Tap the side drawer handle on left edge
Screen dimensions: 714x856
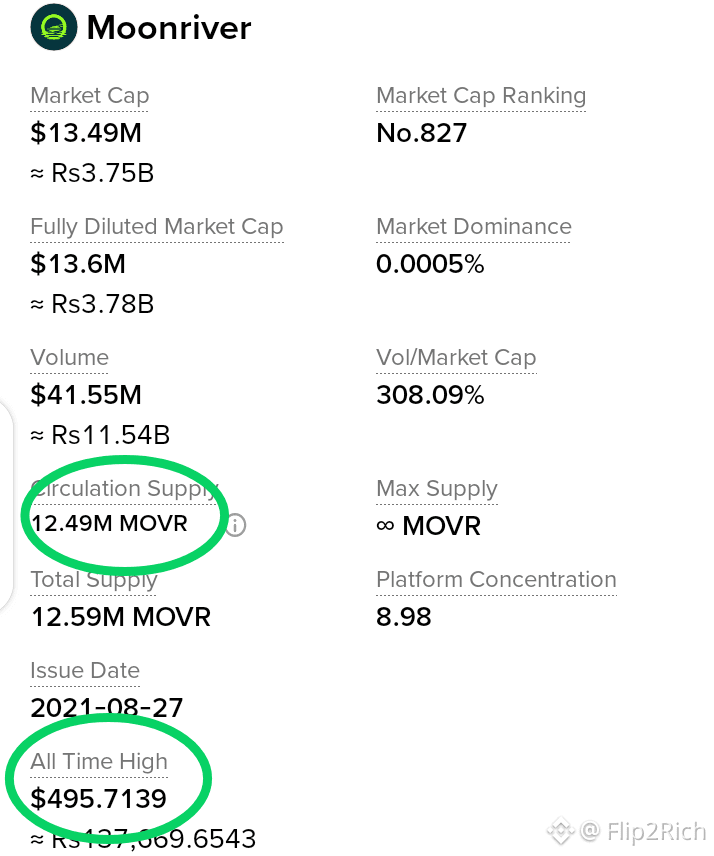(x=5, y=507)
